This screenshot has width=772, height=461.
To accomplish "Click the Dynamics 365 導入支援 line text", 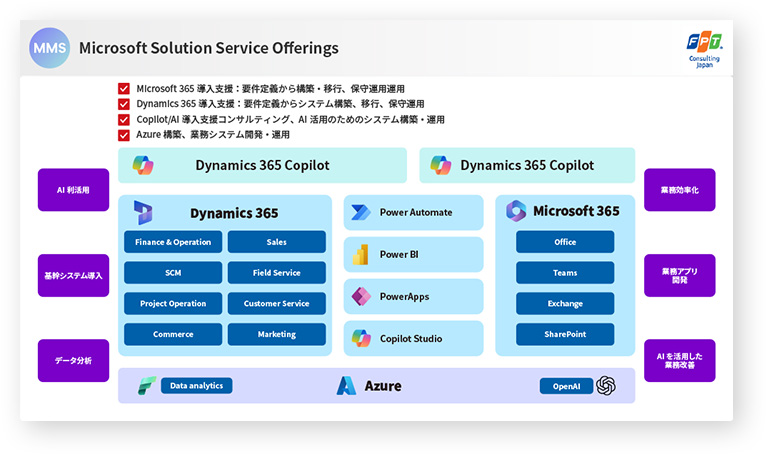I will (x=280, y=104).
